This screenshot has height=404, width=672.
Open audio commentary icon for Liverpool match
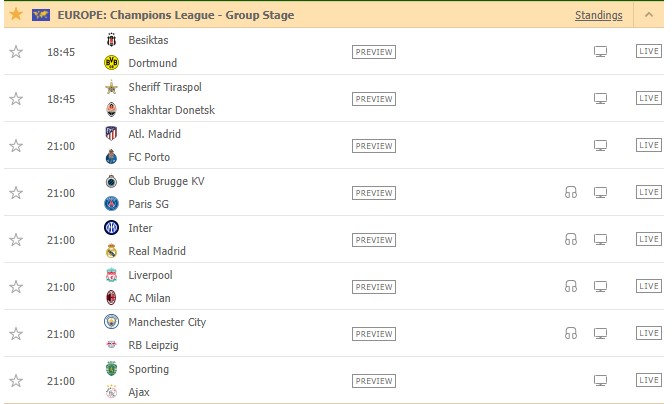click(x=570, y=286)
